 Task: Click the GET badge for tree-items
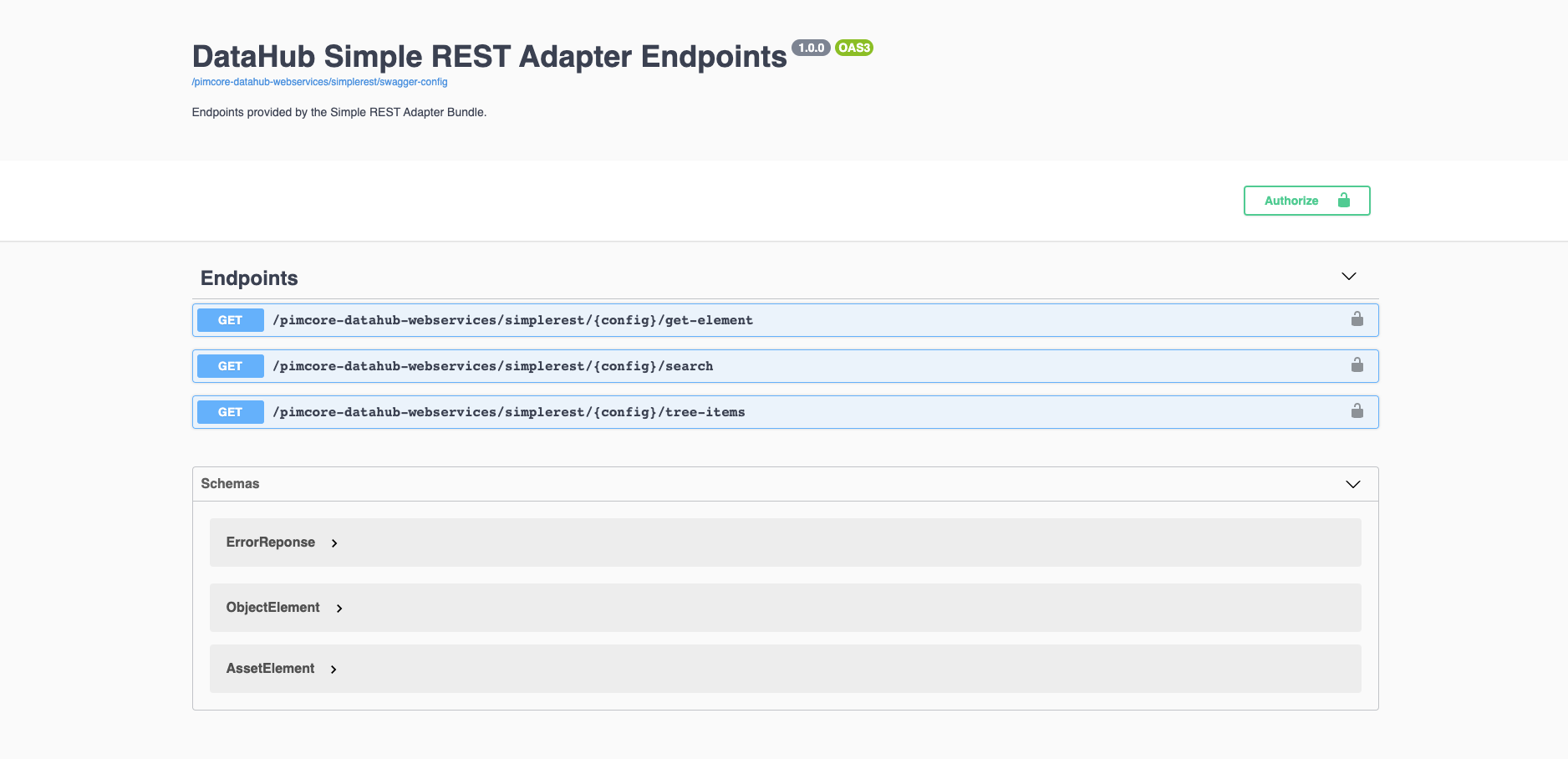coord(230,412)
